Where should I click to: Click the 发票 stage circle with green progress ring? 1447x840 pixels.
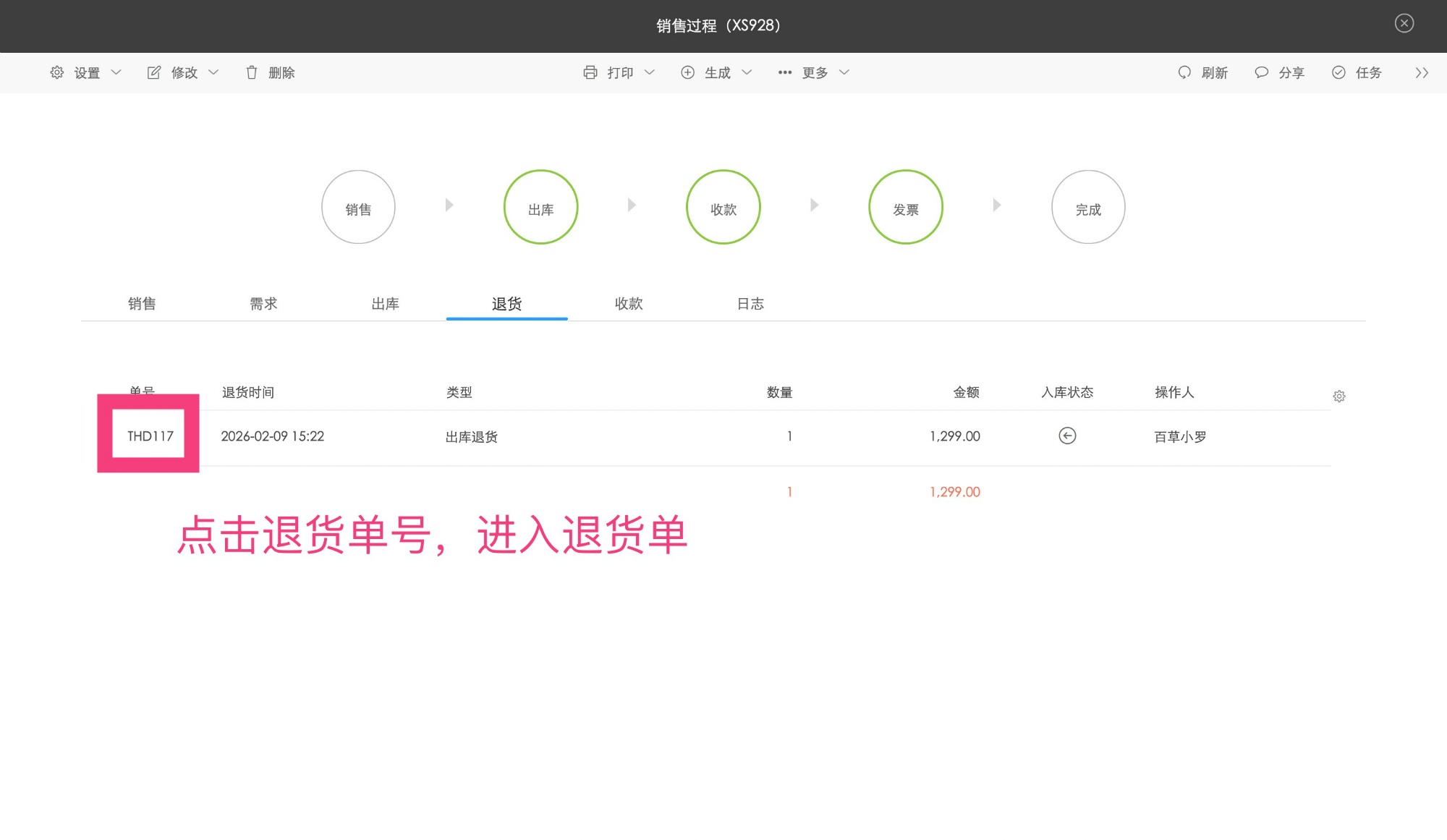(906, 206)
